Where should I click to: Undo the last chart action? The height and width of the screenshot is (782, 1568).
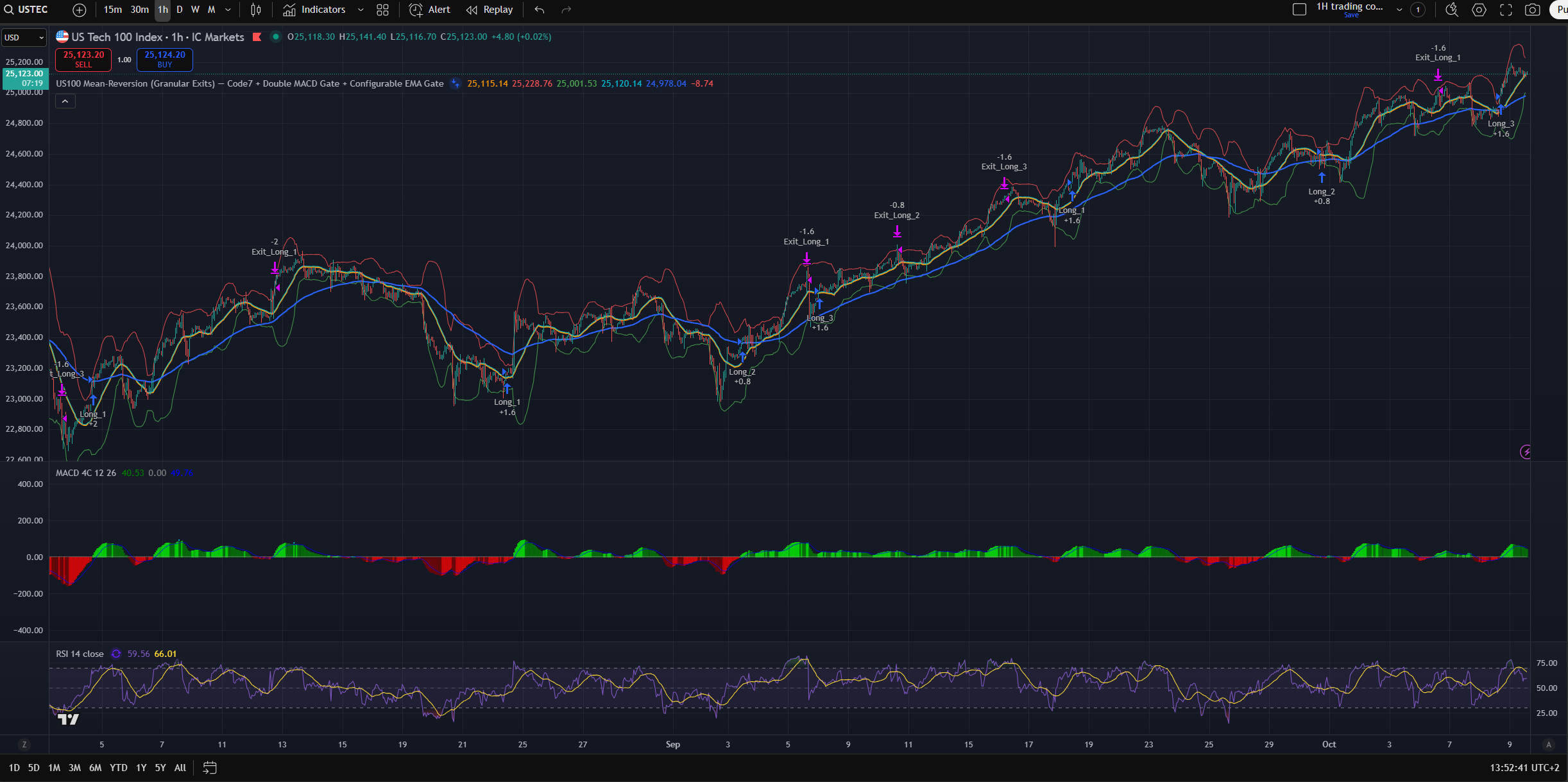pyautogui.click(x=539, y=10)
